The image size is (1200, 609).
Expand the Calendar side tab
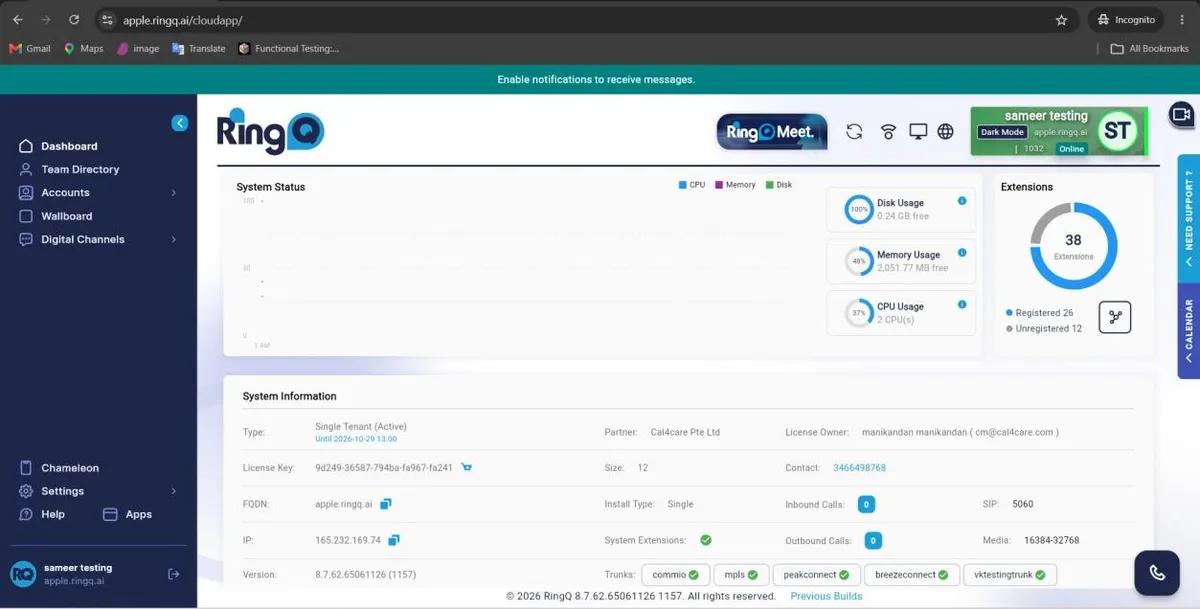(1189, 331)
